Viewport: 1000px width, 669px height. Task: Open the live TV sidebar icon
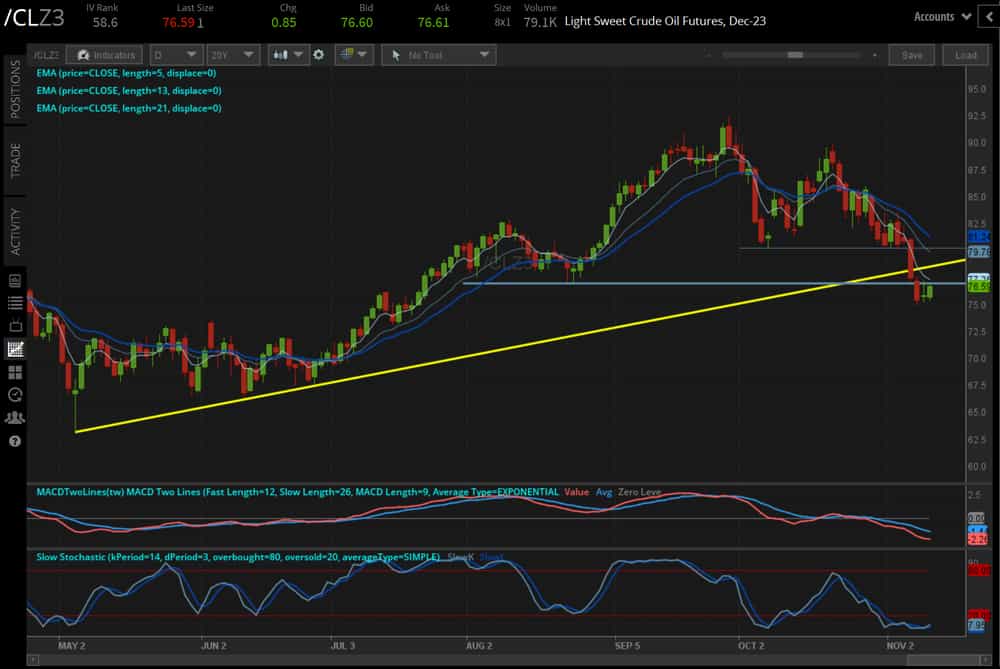pyautogui.click(x=15, y=325)
